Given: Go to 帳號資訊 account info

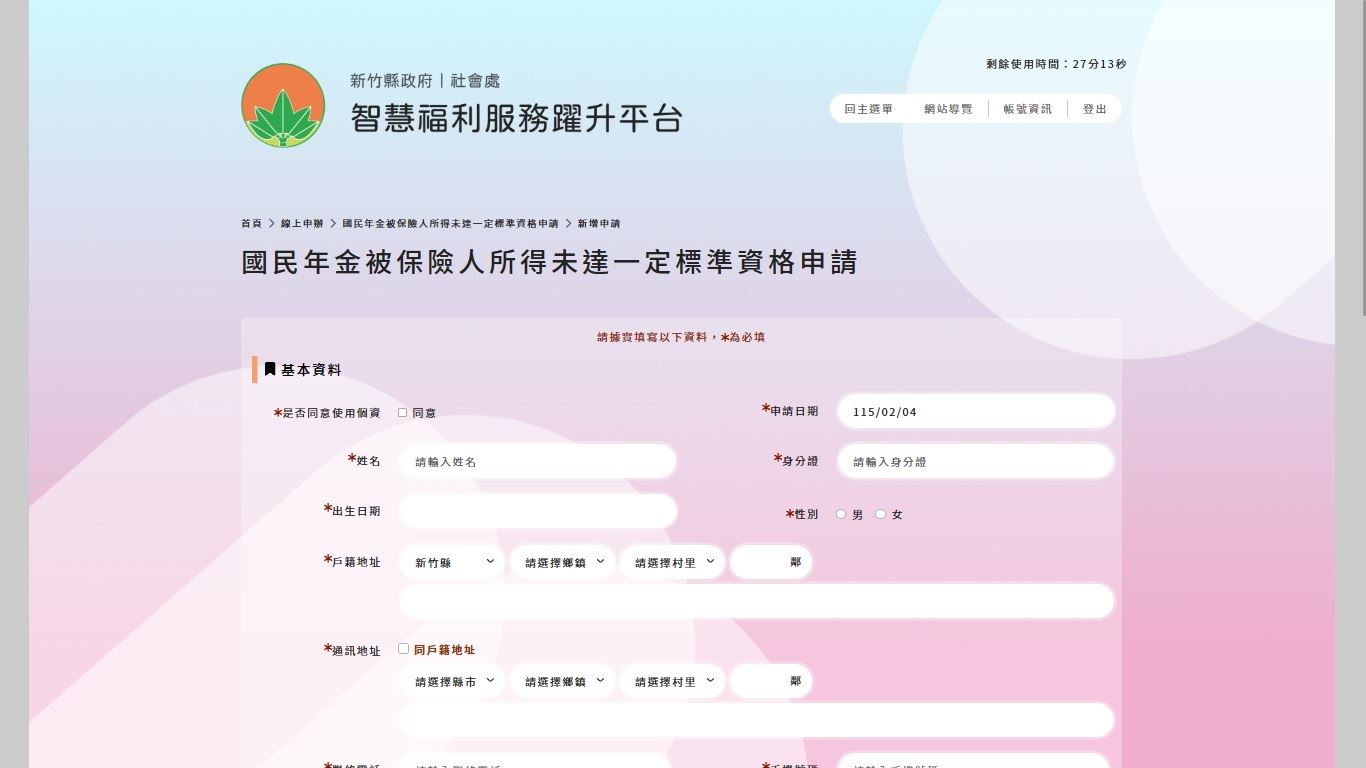Looking at the screenshot, I should [1027, 109].
